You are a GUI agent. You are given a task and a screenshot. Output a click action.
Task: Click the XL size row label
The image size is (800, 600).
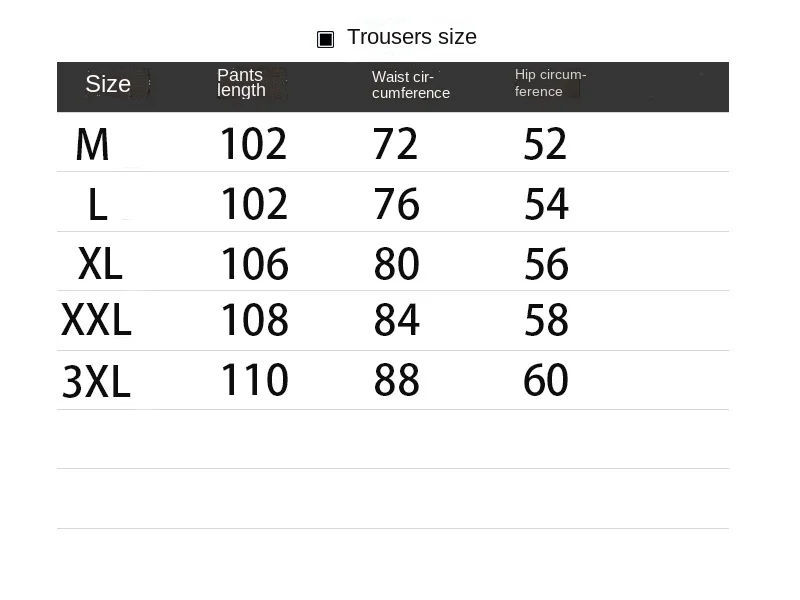[100, 264]
